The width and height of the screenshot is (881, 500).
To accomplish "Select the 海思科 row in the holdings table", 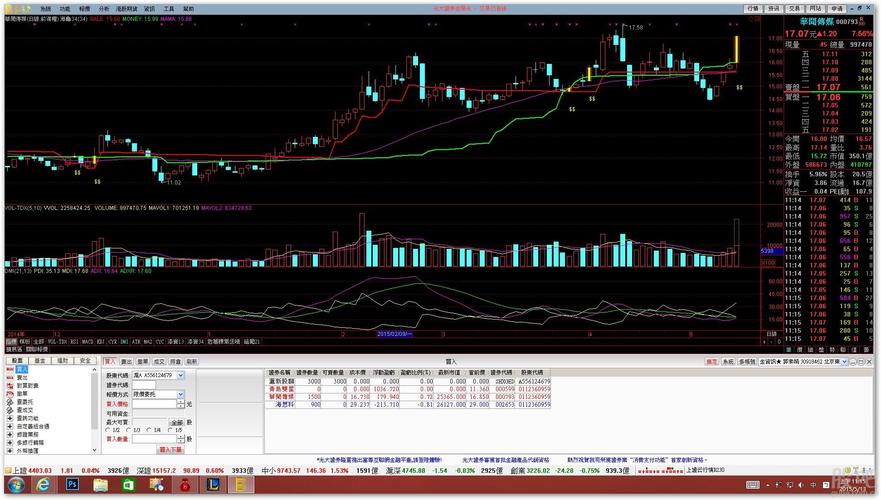I will pos(408,404).
